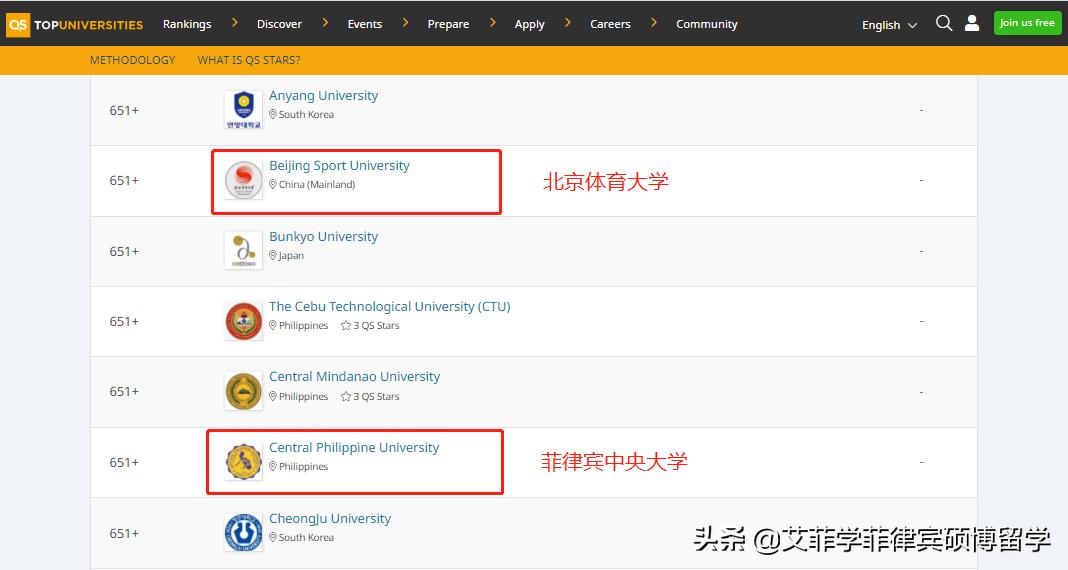Click the star icon in Central Mindanao row
The image size is (1068, 570).
click(346, 396)
